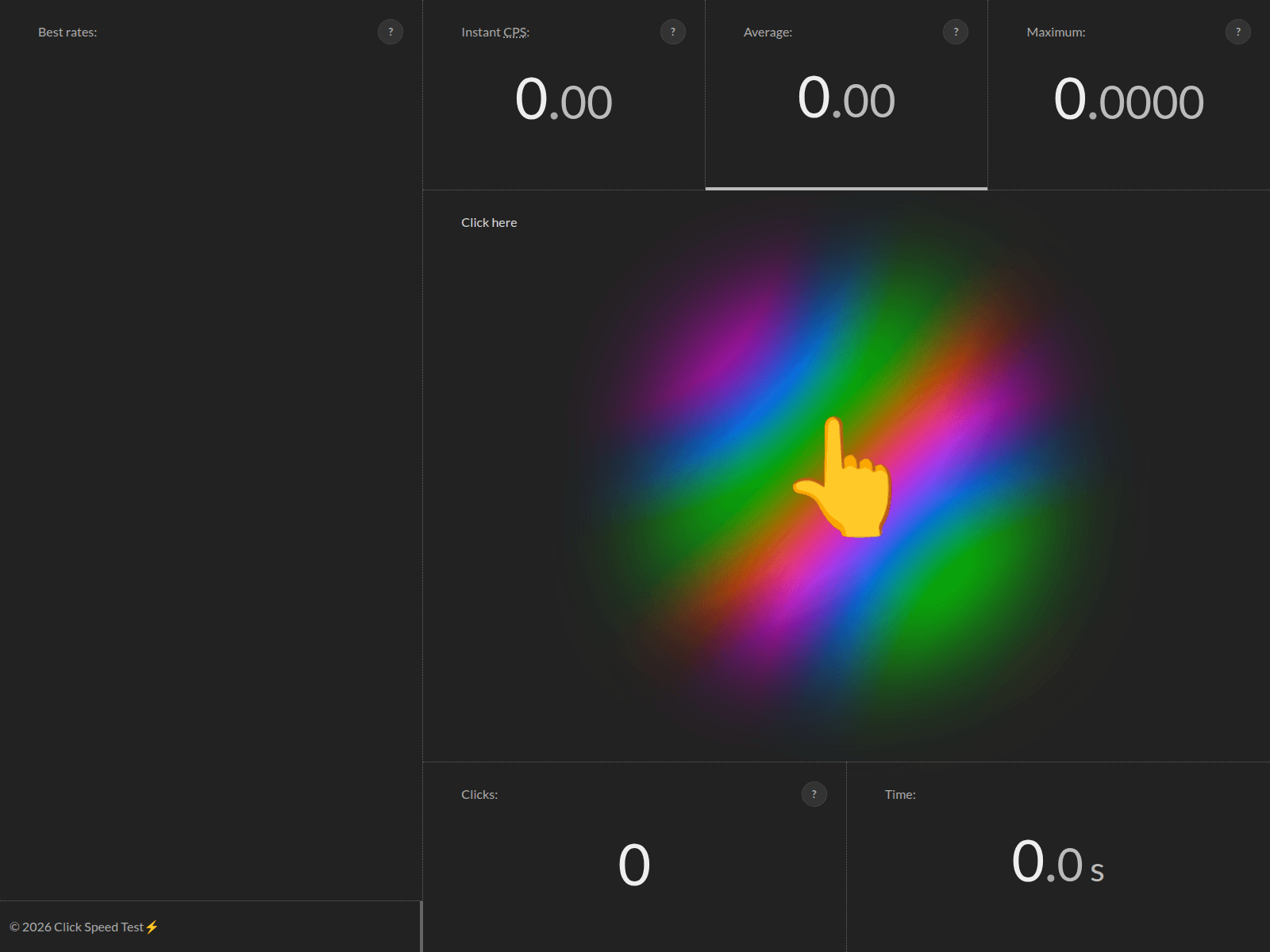Open the Best rates help icon

391,32
